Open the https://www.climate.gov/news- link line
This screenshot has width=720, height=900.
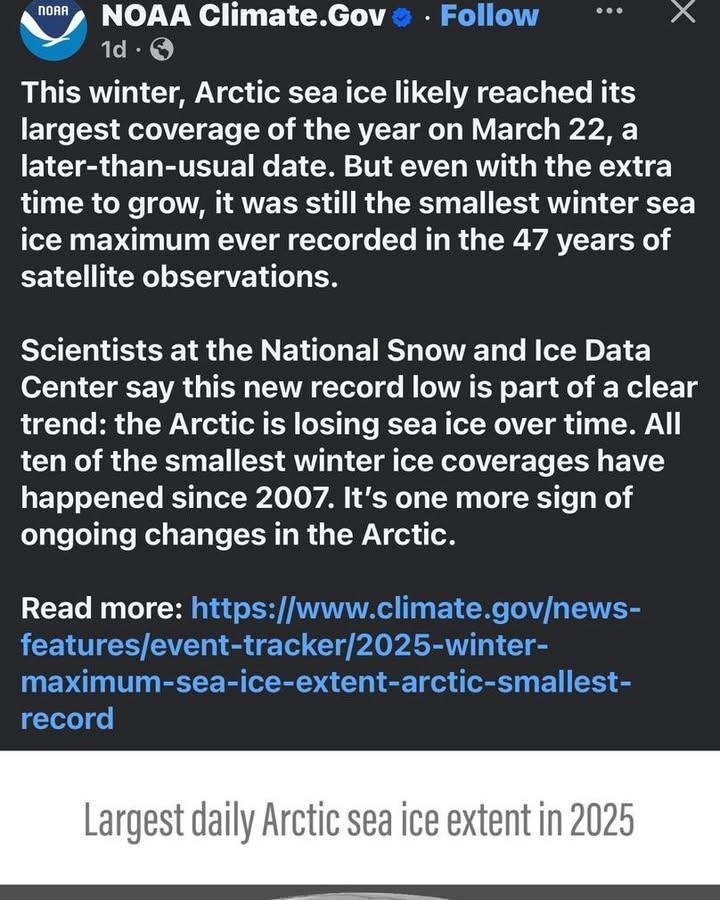coord(415,608)
